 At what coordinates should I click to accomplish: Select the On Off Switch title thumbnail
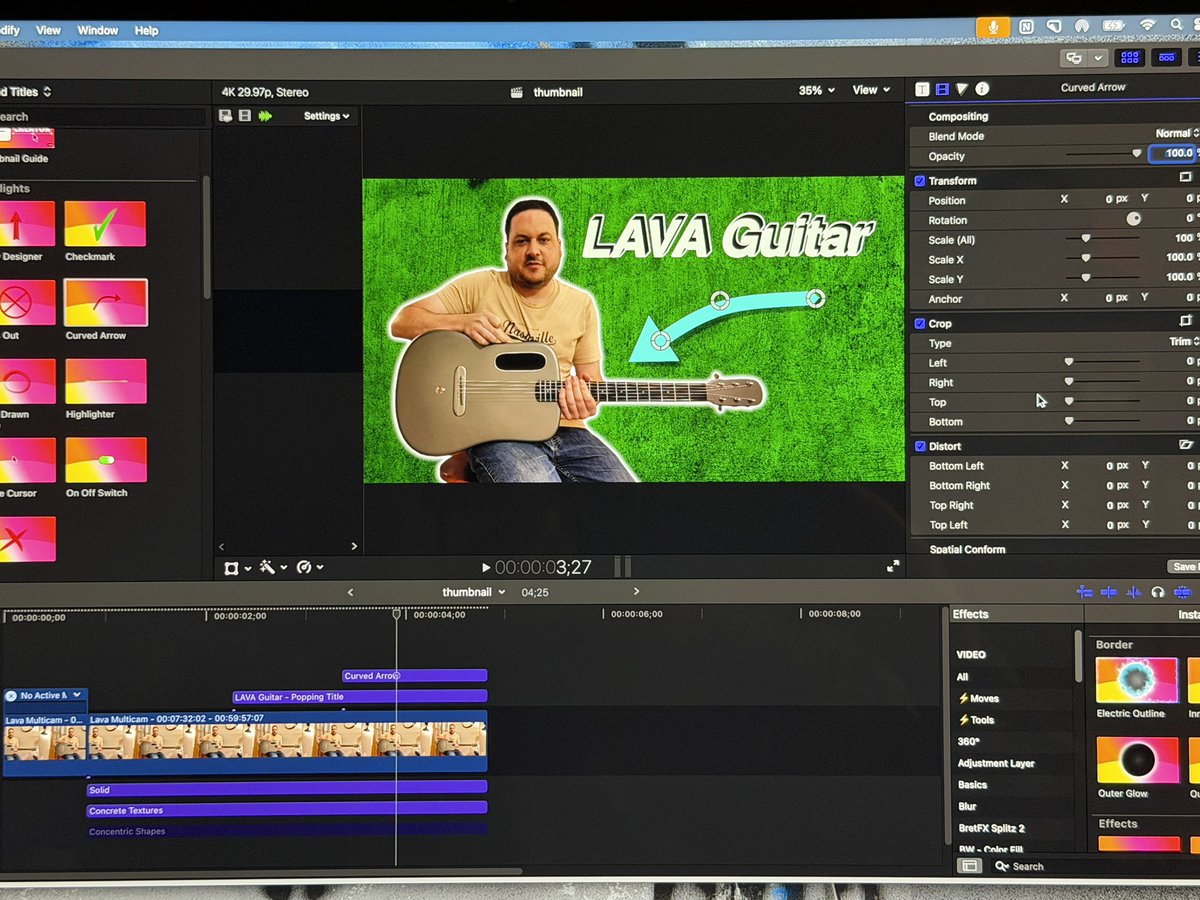pos(106,460)
